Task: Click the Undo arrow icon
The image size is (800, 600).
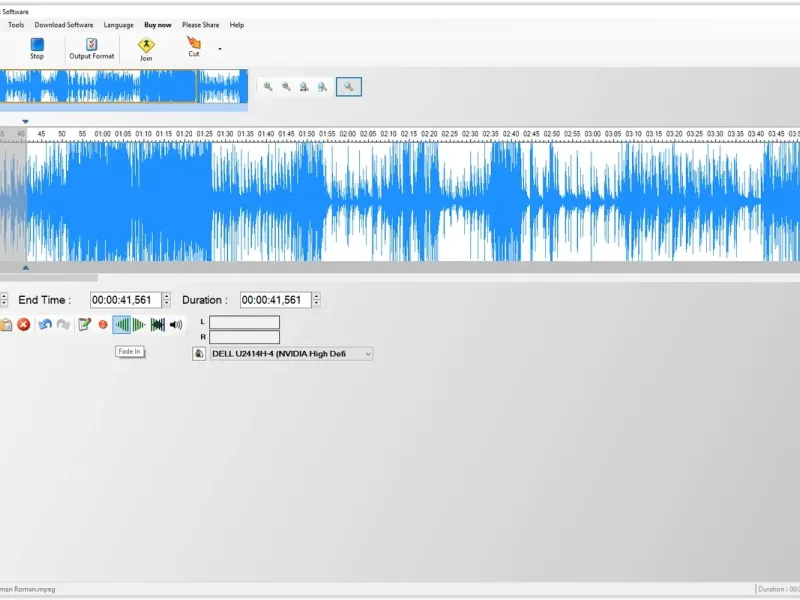Action: pyautogui.click(x=45, y=324)
